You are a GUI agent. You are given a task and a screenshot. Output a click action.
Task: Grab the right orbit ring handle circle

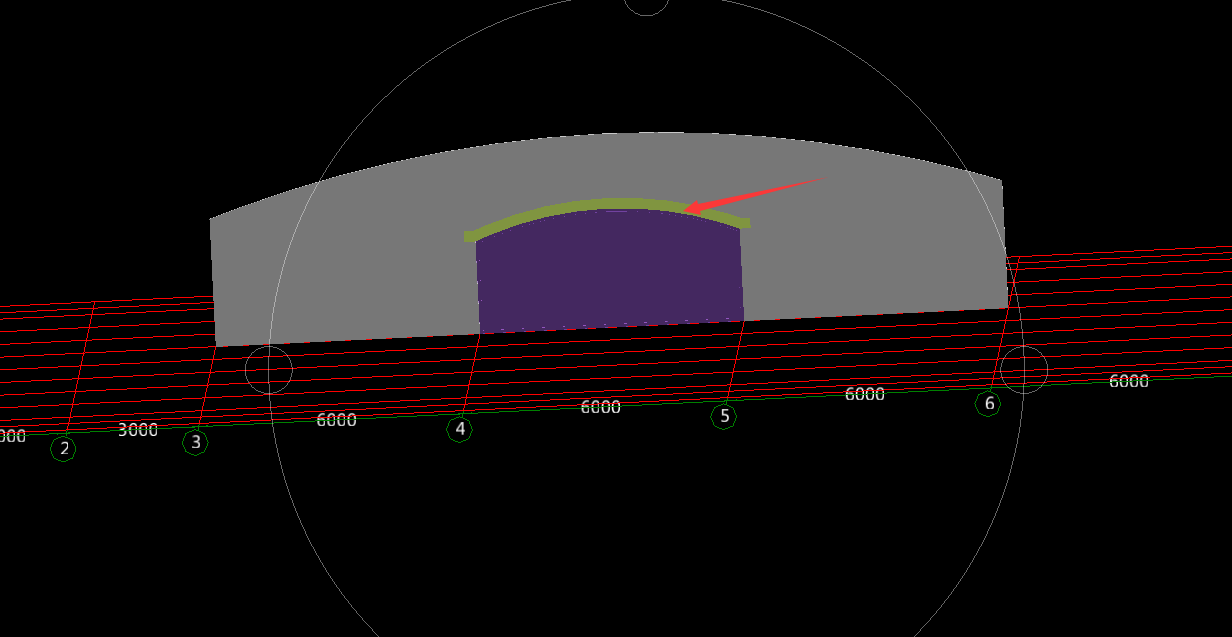pyautogui.click(x=1024, y=370)
